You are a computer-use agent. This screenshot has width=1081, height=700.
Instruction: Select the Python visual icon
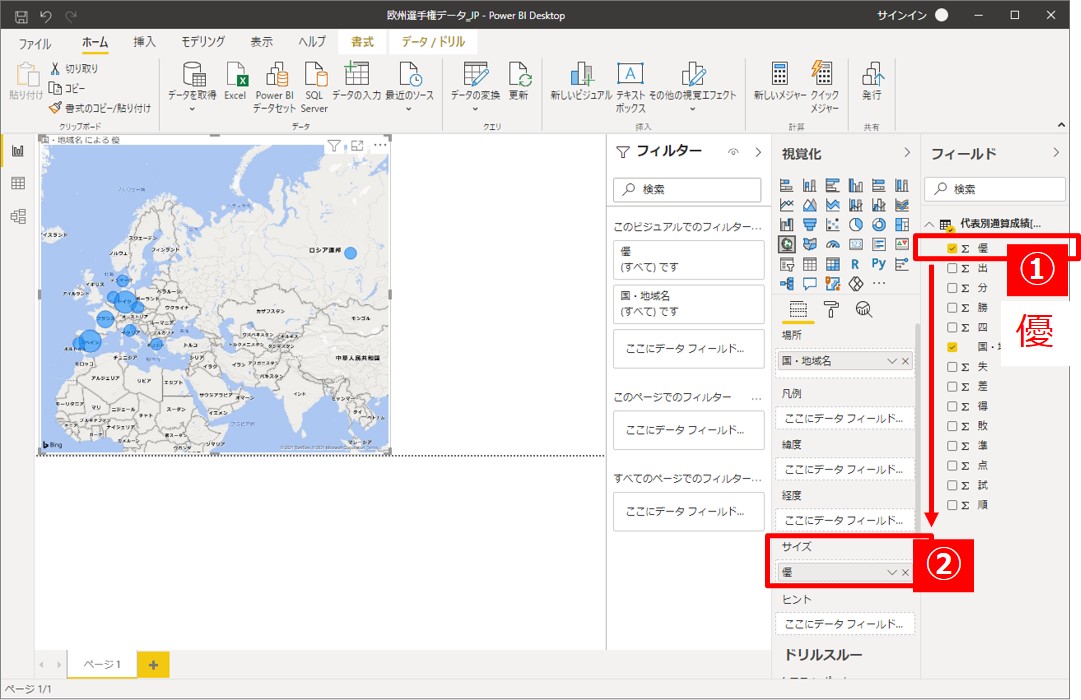click(878, 264)
